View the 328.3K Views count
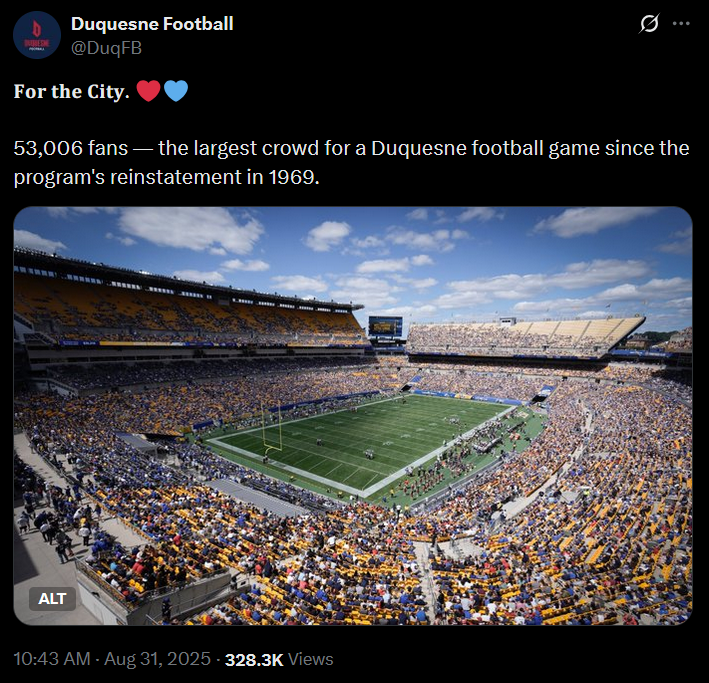 pos(279,659)
